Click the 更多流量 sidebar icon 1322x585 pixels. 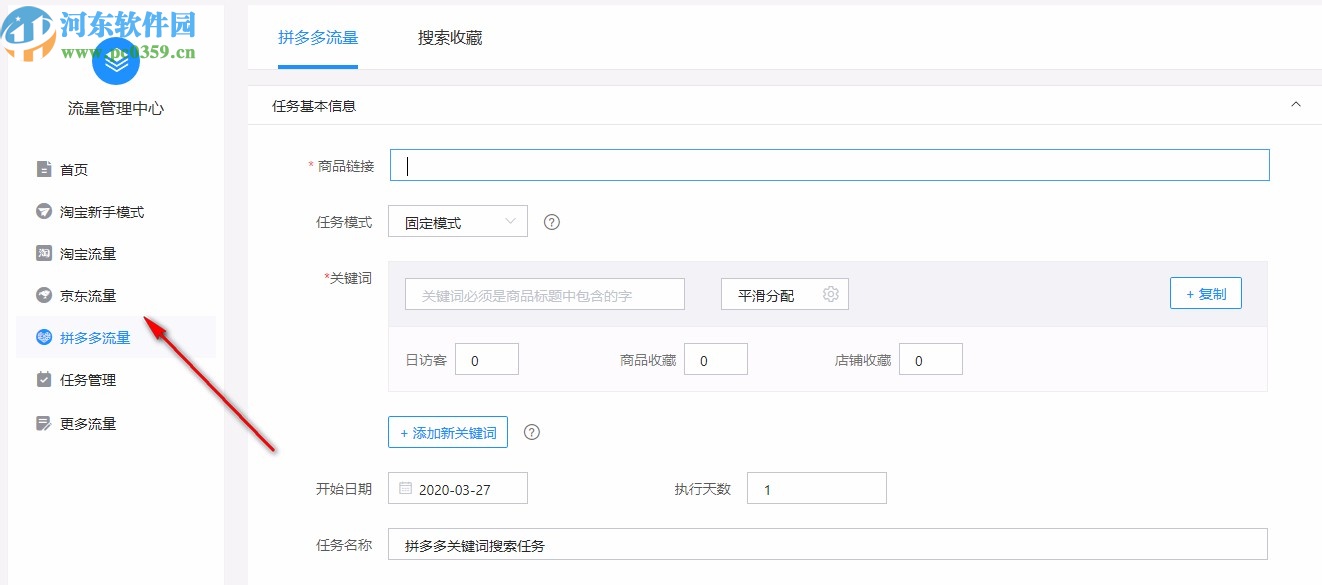[x=44, y=423]
